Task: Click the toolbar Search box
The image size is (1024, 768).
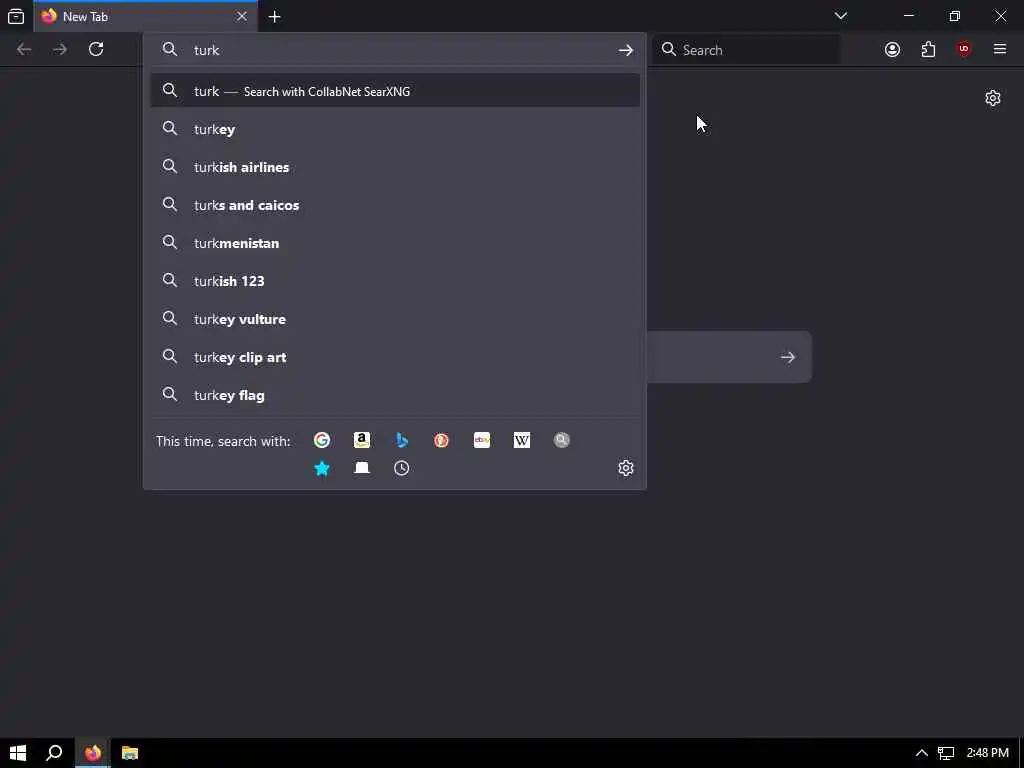Action: point(746,50)
